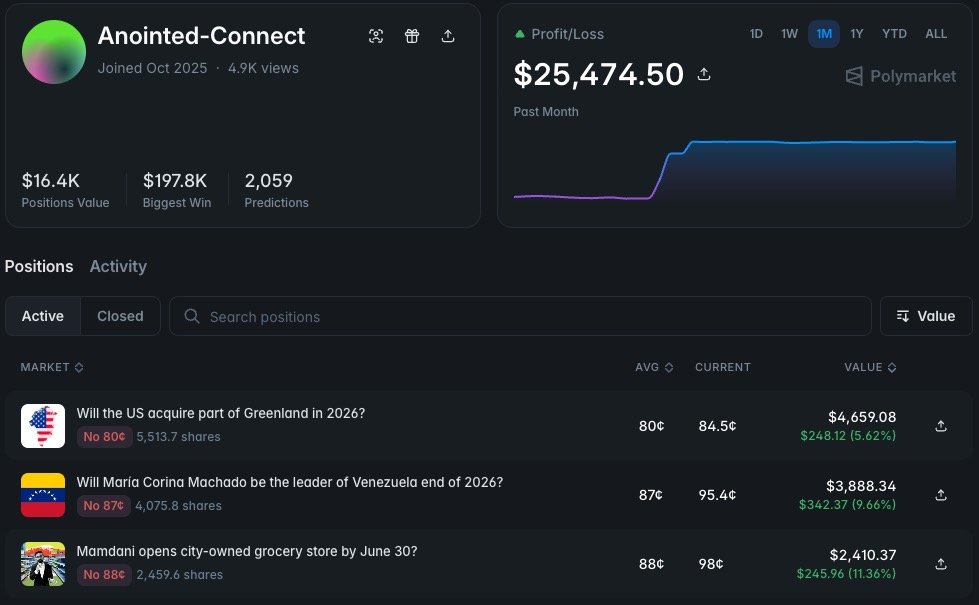Click the gift icon in the profile header
Image resolution: width=979 pixels, height=605 pixels.
click(x=412, y=36)
